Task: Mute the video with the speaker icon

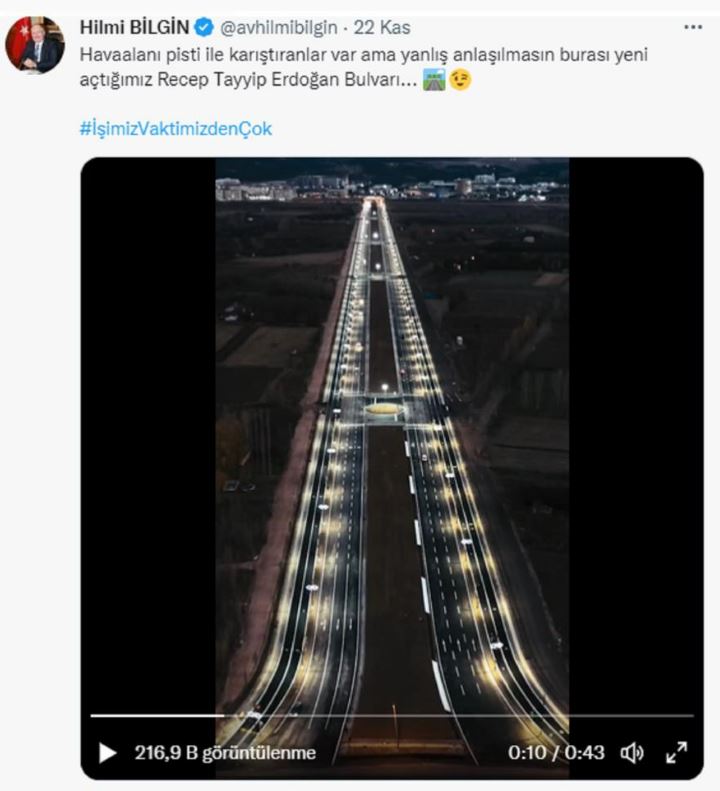Action: click(632, 752)
